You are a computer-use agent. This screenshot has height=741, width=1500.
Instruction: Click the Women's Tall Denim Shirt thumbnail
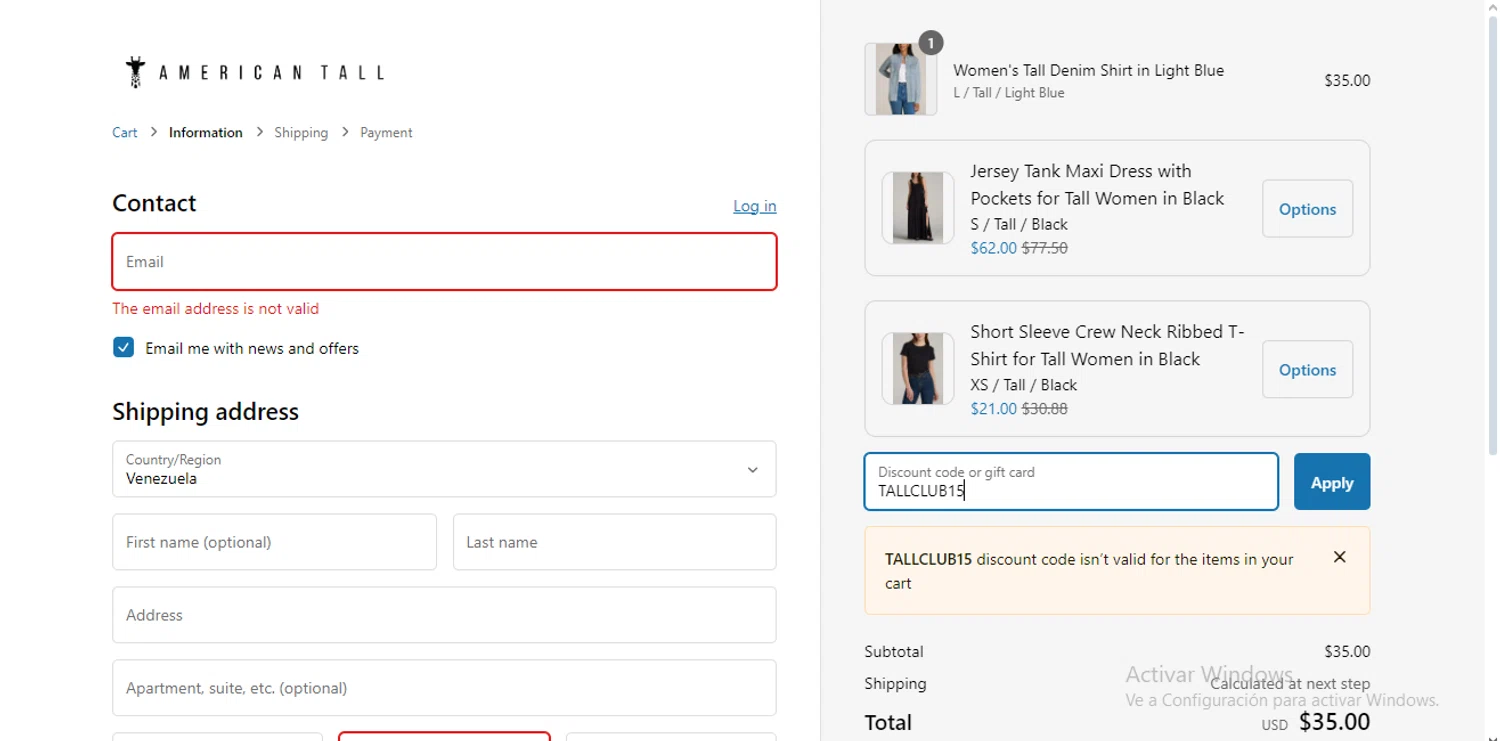(901, 79)
